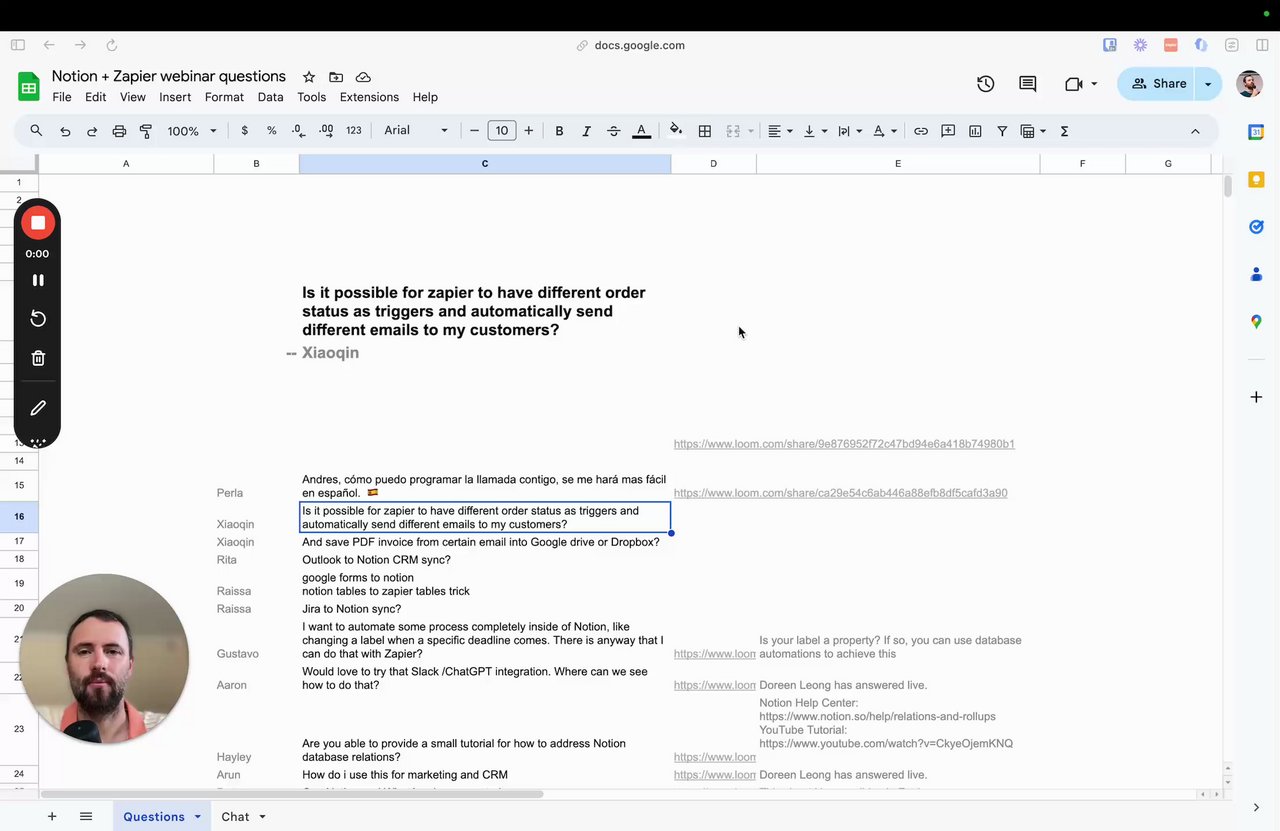Open the Data menu
Viewport: 1280px width, 831px height.
tap(270, 97)
